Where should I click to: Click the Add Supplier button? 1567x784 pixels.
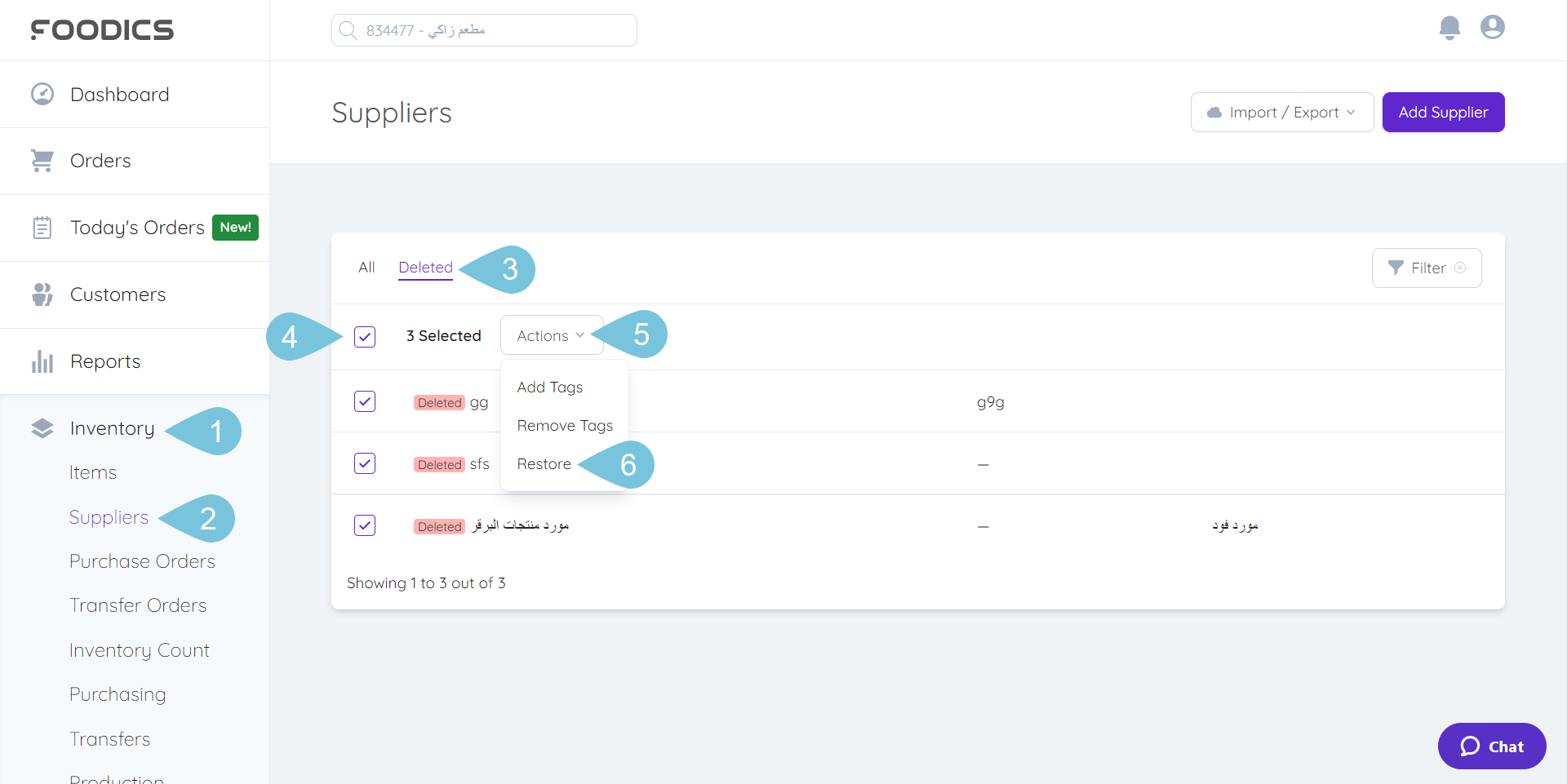pyautogui.click(x=1443, y=113)
